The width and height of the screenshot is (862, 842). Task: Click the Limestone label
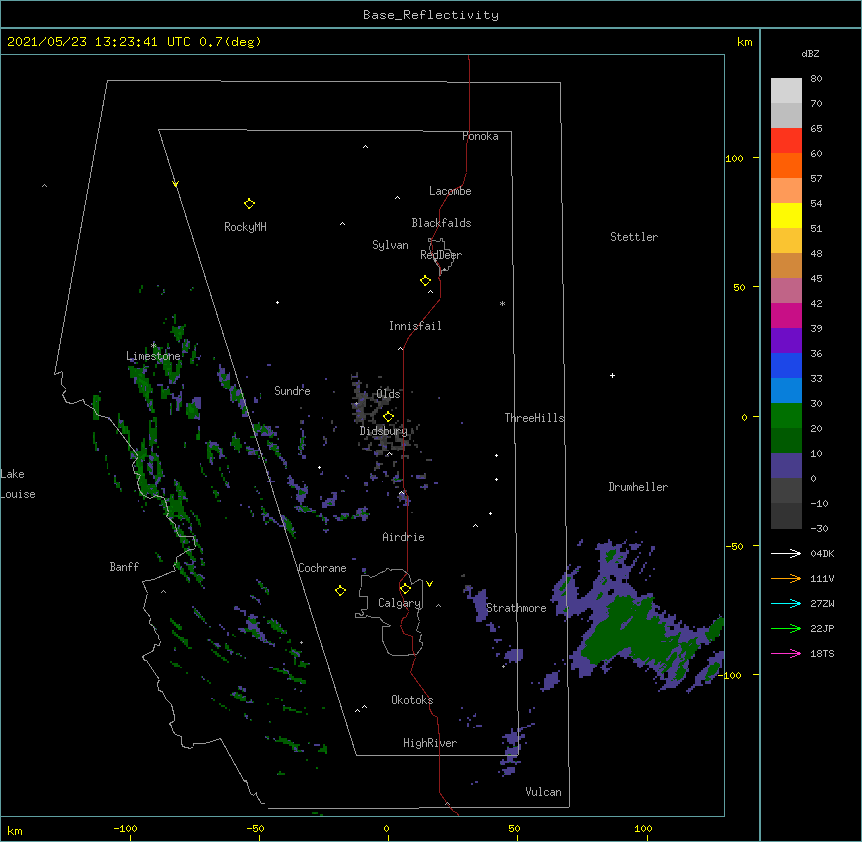[x=153, y=356]
